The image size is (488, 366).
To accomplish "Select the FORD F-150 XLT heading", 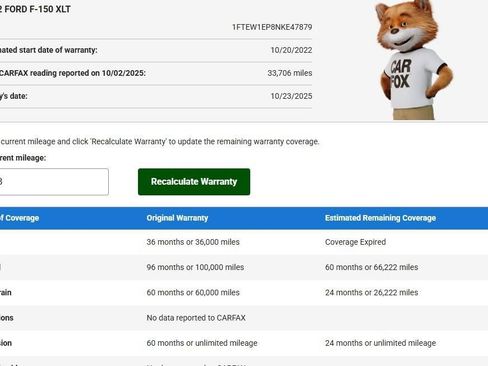I will click(35, 9).
